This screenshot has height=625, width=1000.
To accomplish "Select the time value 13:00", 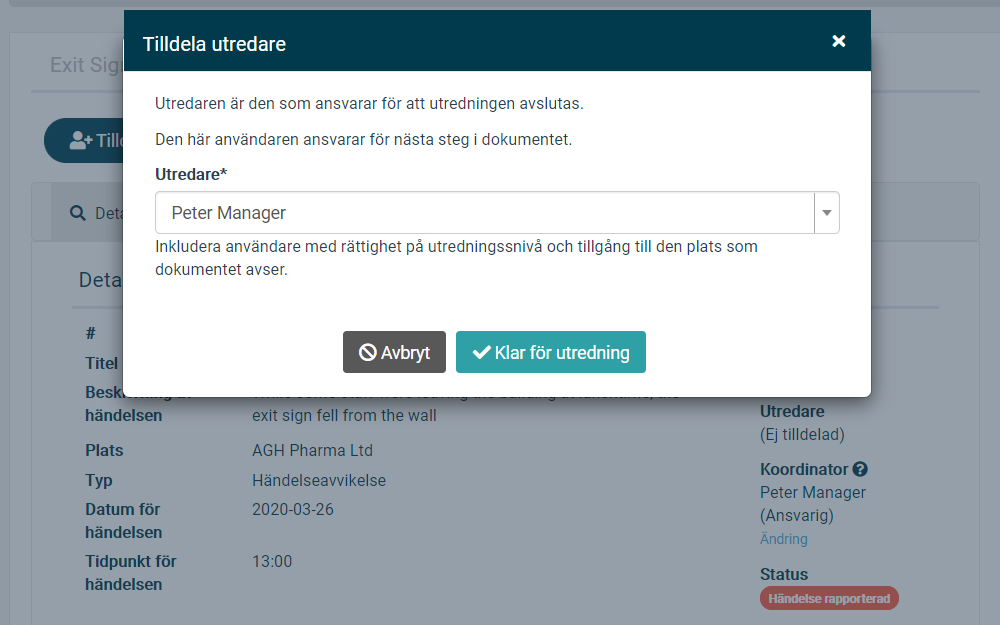I will click(272, 561).
